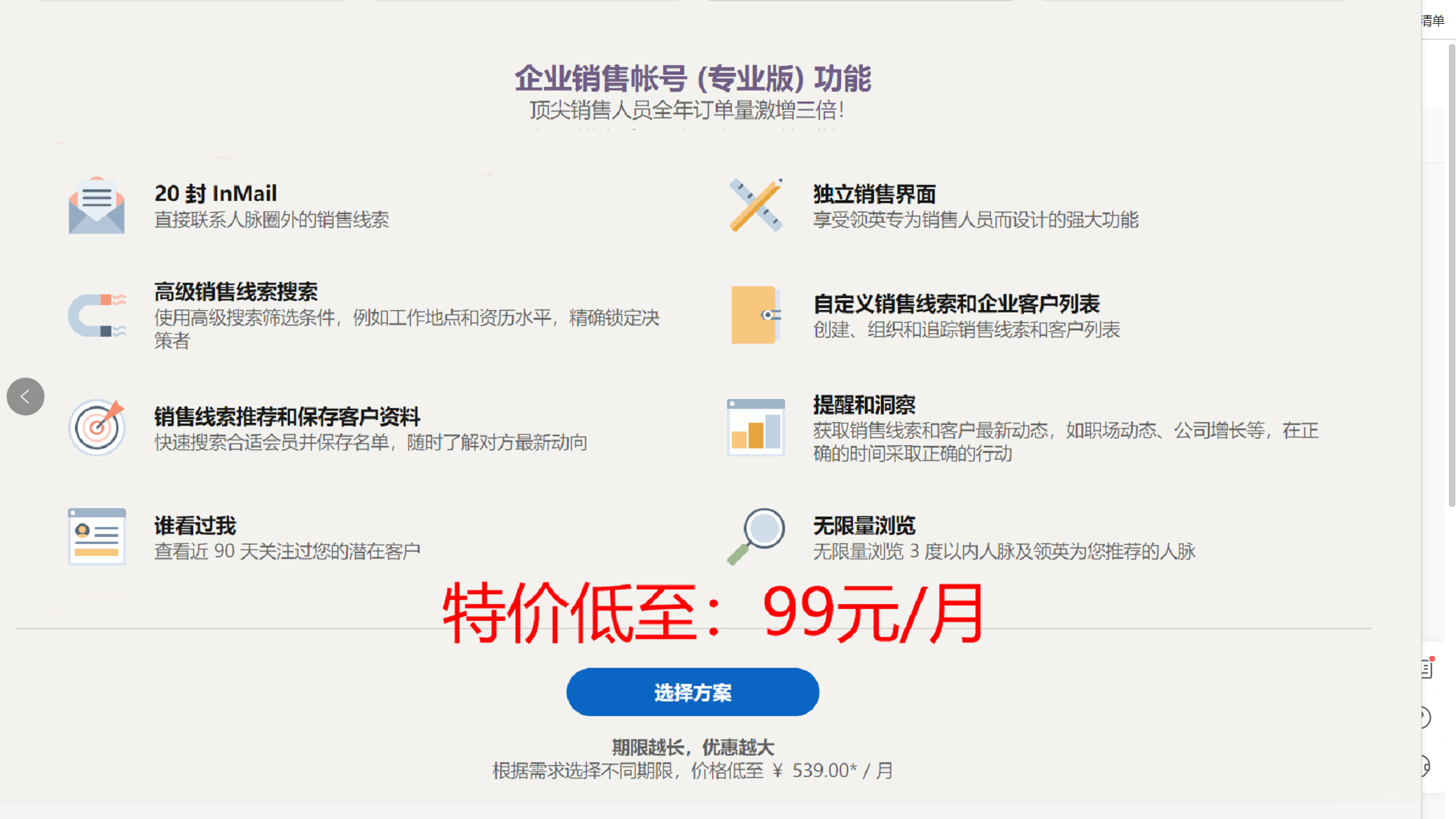Click the 期限越长，优惠越大 text
The image size is (1456, 819).
click(693, 748)
